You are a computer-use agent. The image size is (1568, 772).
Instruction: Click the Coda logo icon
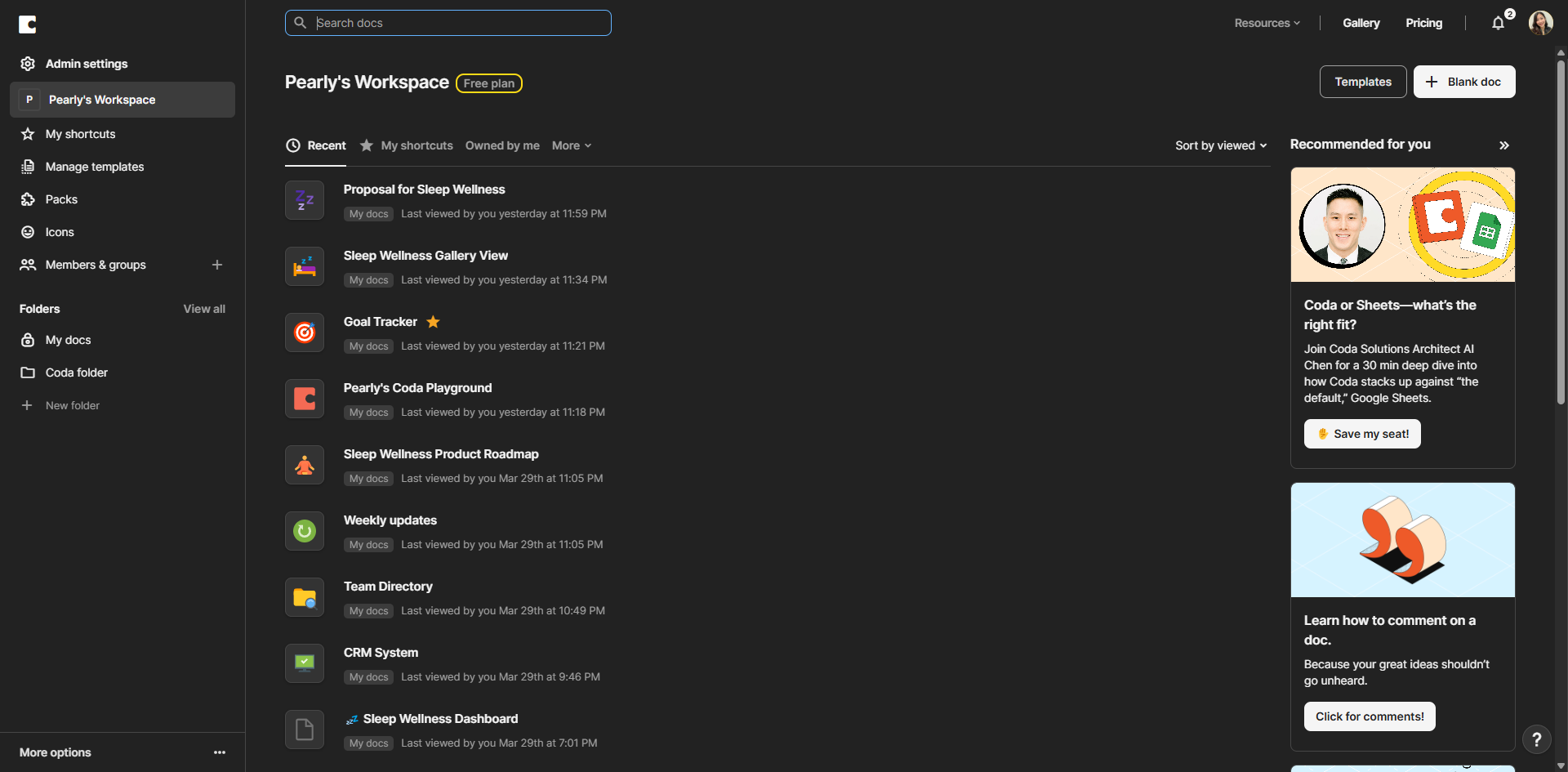28,25
